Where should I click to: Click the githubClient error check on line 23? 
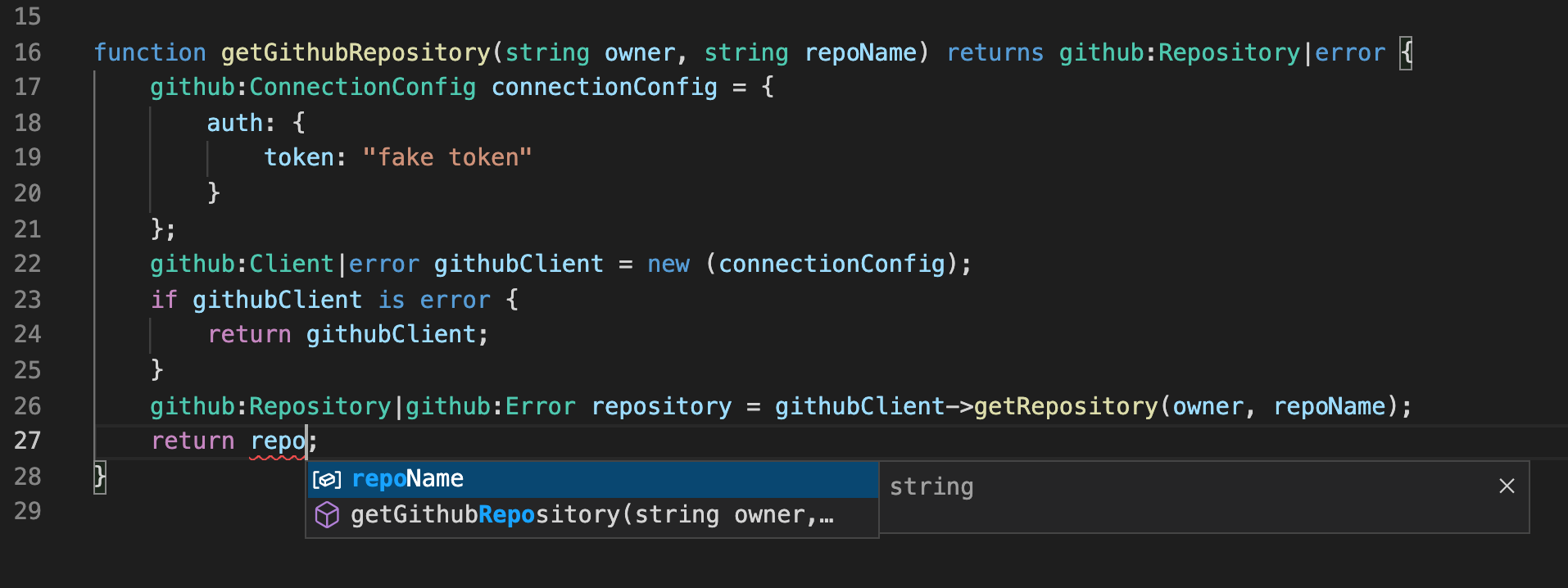tap(277, 299)
